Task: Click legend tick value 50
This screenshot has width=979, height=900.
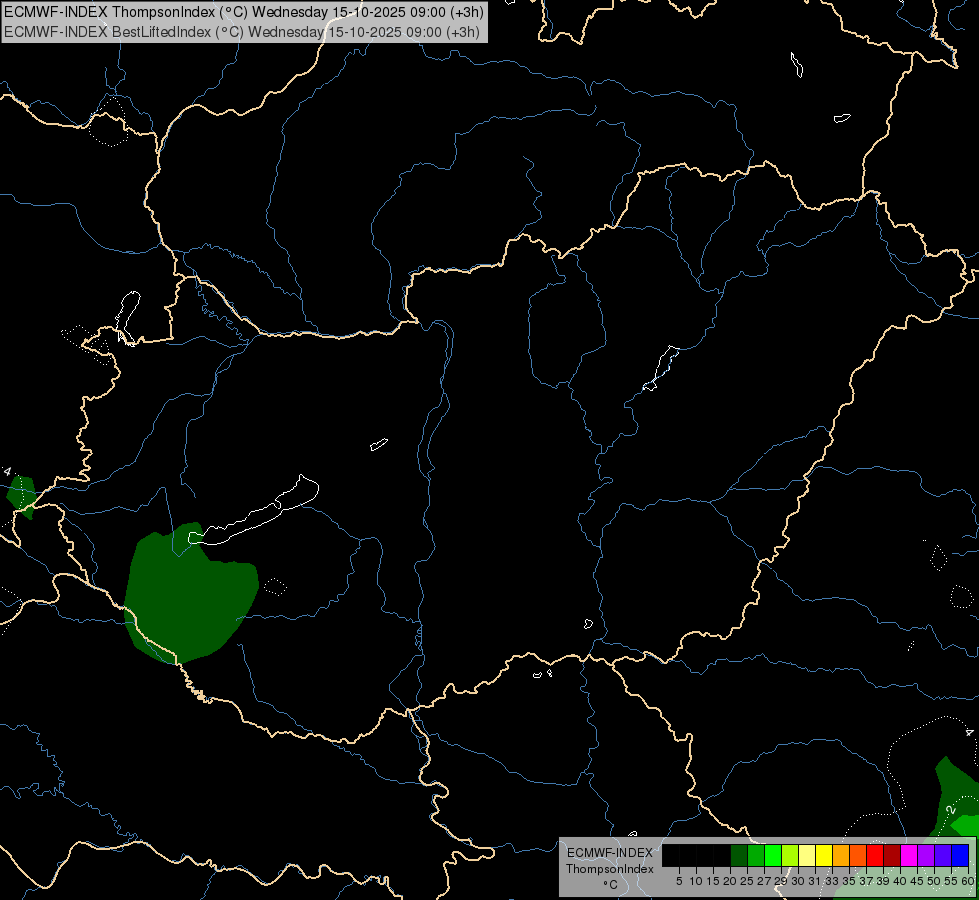Action: tap(934, 881)
